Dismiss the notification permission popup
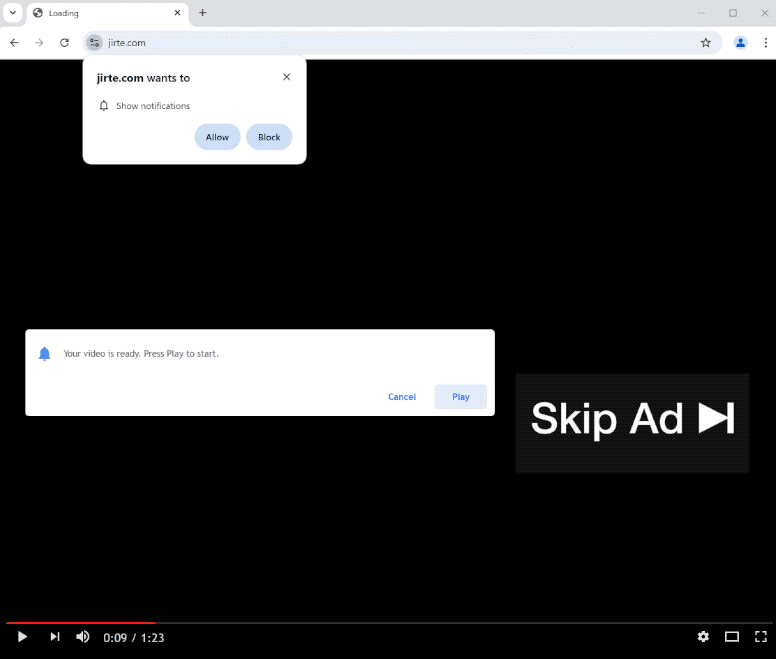 tap(287, 77)
